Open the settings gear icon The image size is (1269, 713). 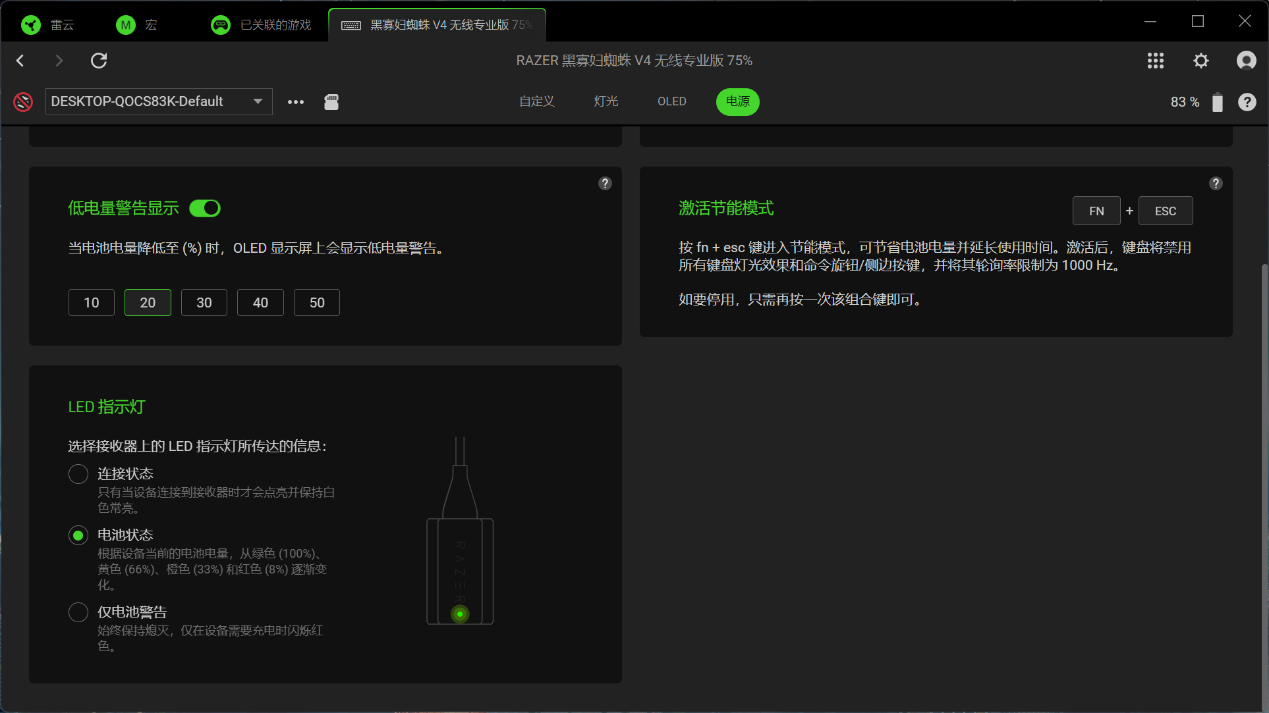1201,61
